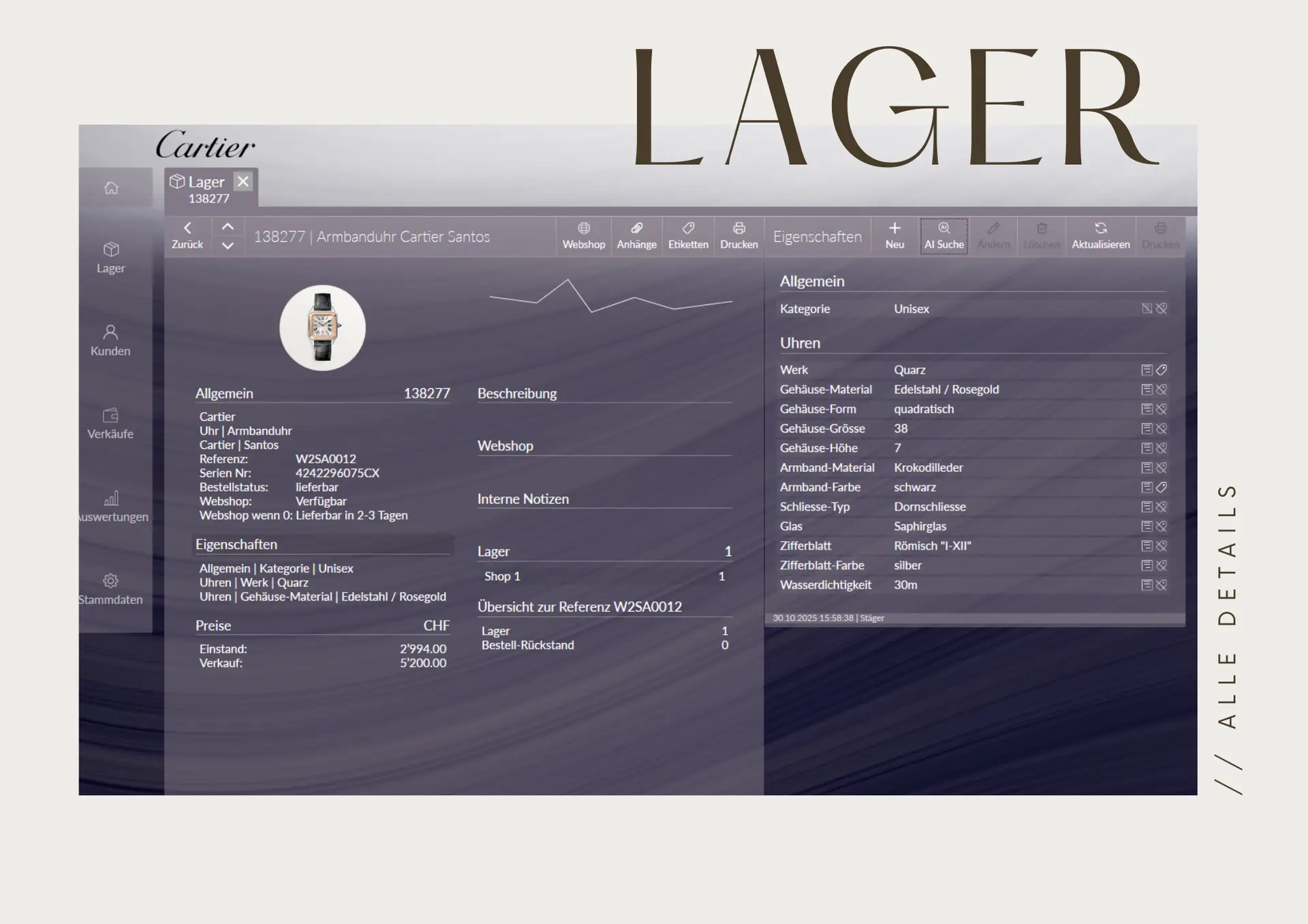
Task: Go to previous item with up chevron
Action: [228, 227]
